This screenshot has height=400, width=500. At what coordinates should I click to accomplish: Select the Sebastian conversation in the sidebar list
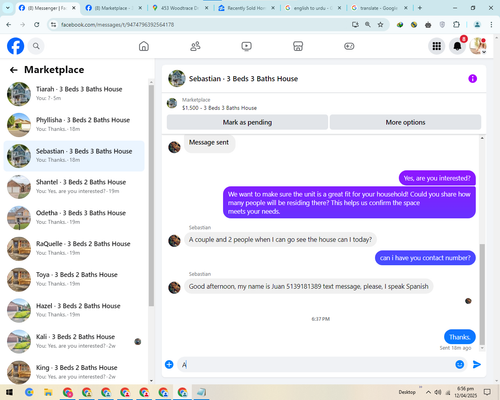coord(74,156)
